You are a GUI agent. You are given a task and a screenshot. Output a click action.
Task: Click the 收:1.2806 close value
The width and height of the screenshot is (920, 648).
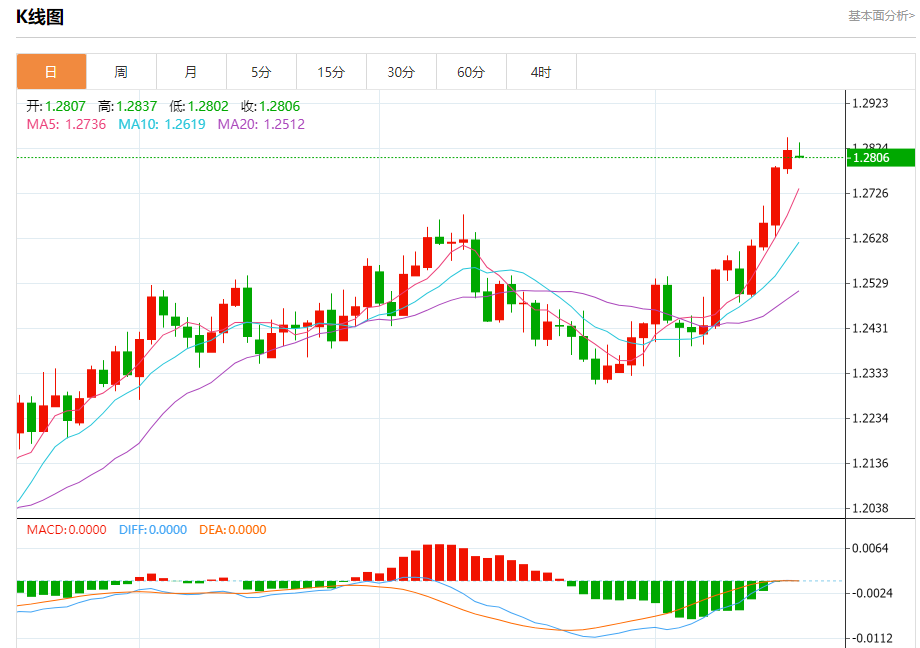pyautogui.click(x=270, y=106)
